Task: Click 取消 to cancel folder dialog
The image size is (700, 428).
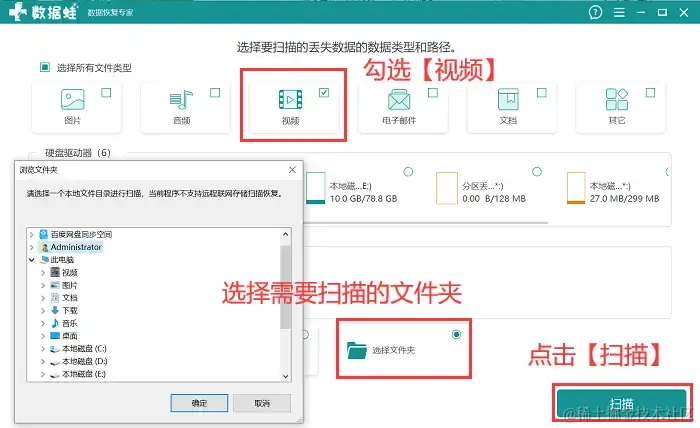Action: (262, 403)
